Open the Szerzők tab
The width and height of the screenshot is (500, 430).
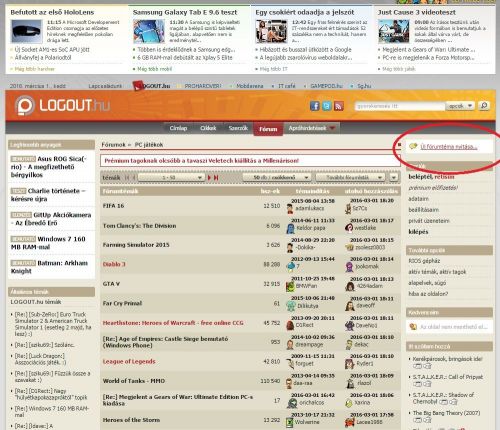[x=238, y=128]
